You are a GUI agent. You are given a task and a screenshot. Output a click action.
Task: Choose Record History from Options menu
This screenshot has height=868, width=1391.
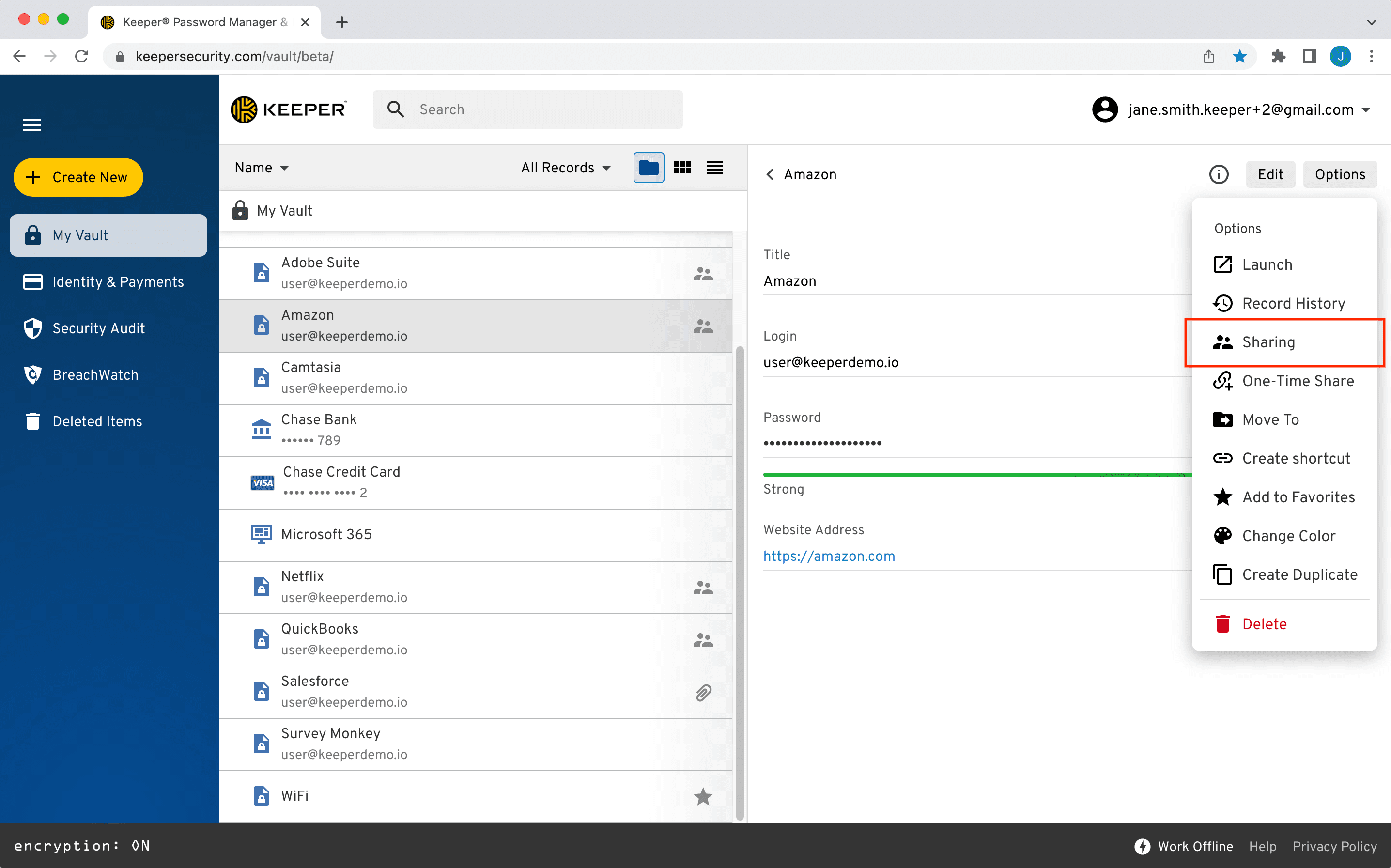(1283, 303)
